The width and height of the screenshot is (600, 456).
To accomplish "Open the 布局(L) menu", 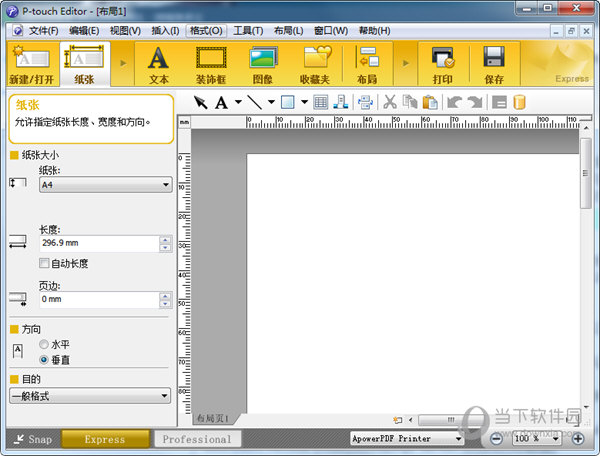I will point(289,31).
